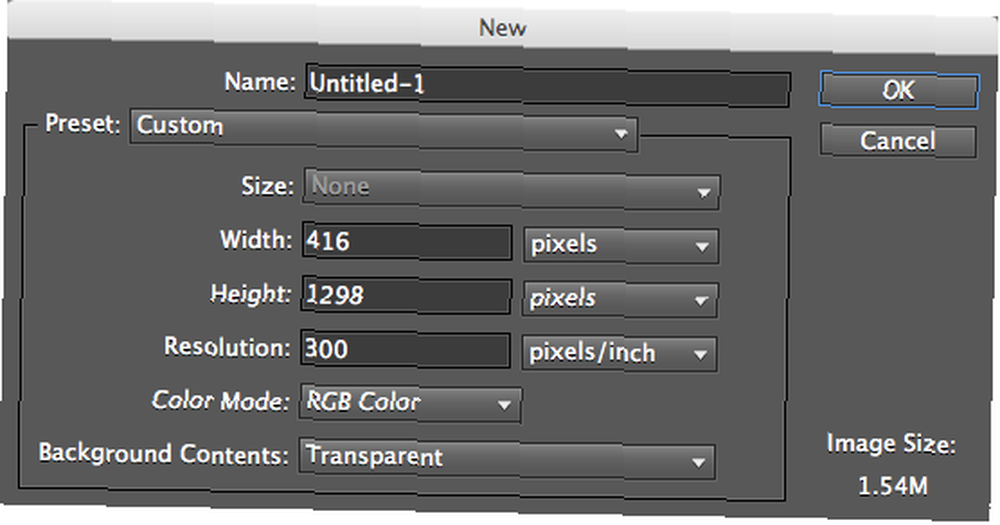Click the Width field showing 416
This screenshot has width=1000, height=525.
point(407,241)
